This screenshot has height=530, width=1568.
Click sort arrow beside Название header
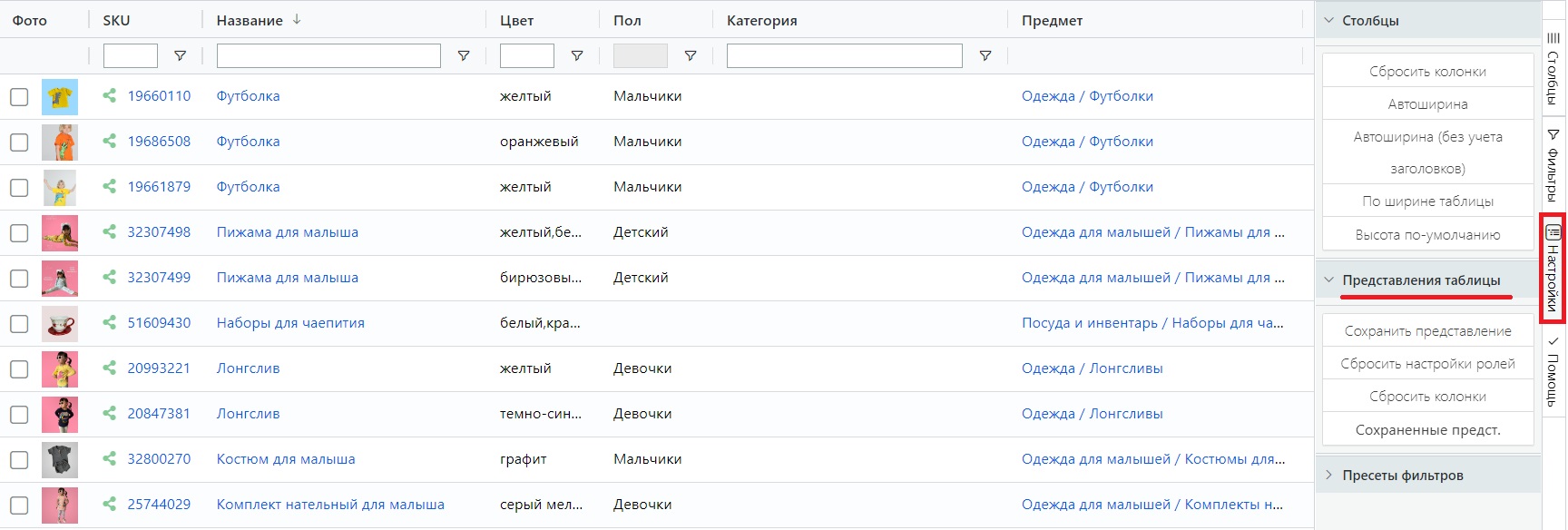tap(297, 19)
